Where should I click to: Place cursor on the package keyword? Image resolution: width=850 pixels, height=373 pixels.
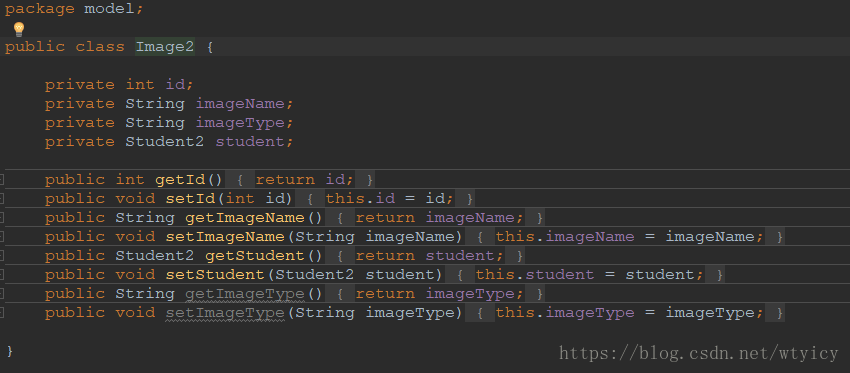[x=40, y=9]
